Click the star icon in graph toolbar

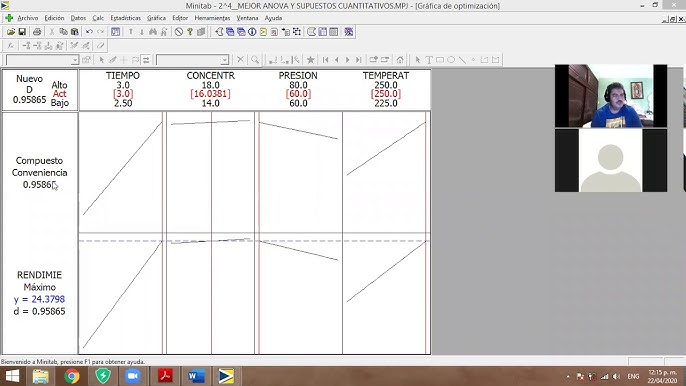[311, 60]
